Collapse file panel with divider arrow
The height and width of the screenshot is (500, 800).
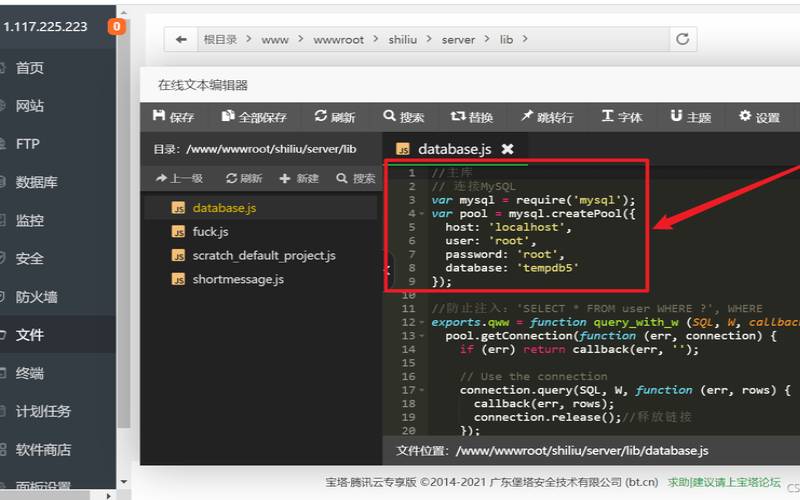pyautogui.click(x=388, y=269)
